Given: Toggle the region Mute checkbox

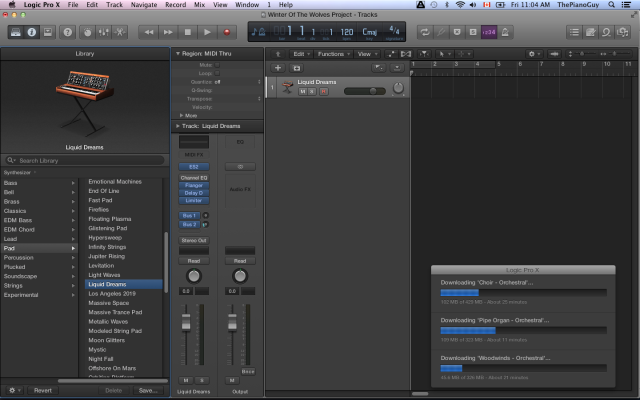Looking at the screenshot, I should point(217,65).
